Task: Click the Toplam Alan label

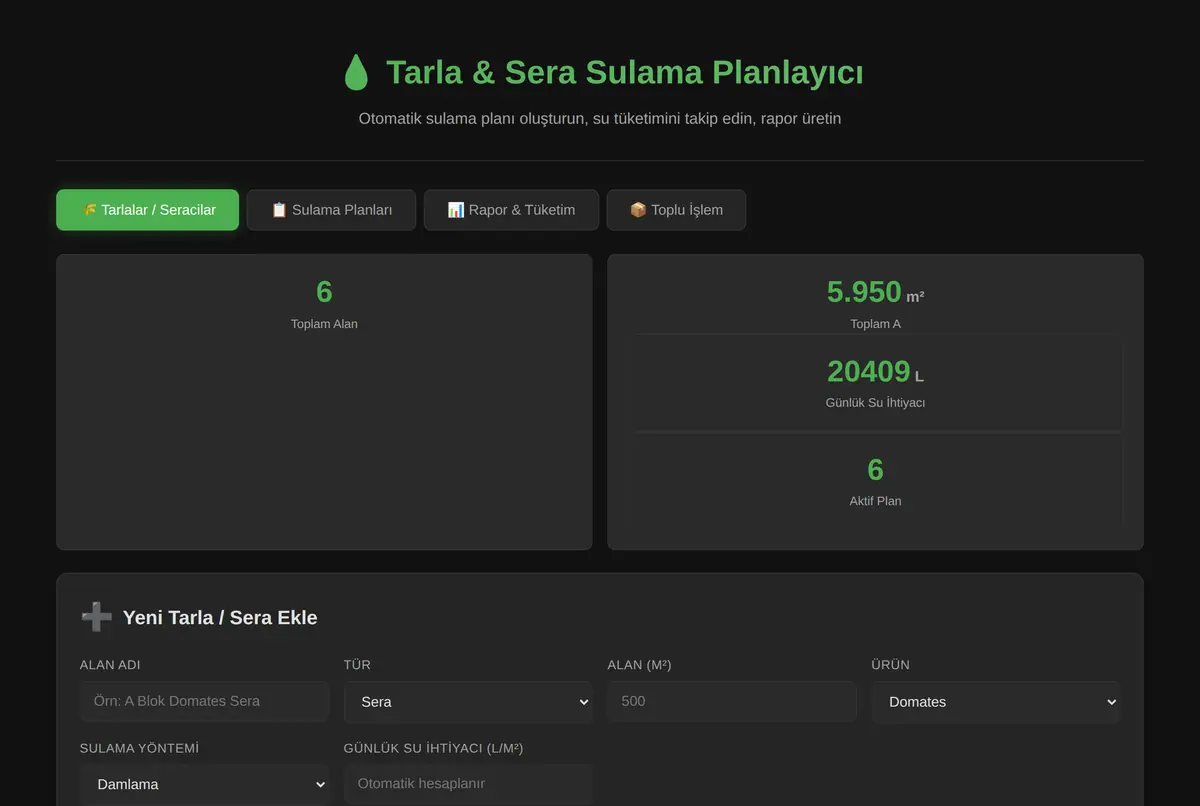Action: 324,324
